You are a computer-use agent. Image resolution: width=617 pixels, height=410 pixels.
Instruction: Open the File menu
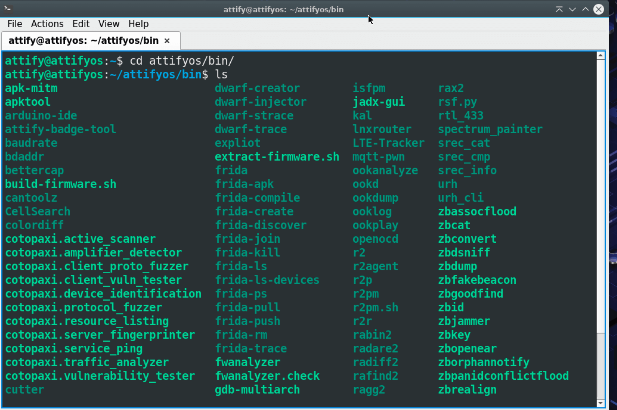pyautogui.click(x=15, y=24)
